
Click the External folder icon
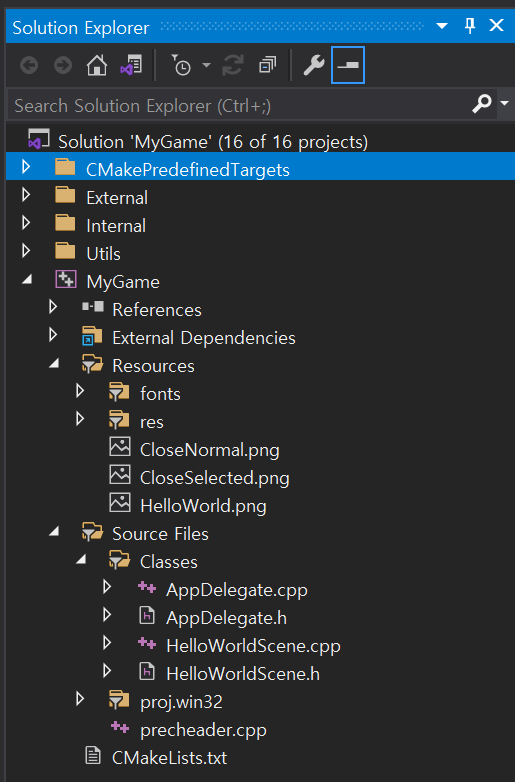click(65, 195)
